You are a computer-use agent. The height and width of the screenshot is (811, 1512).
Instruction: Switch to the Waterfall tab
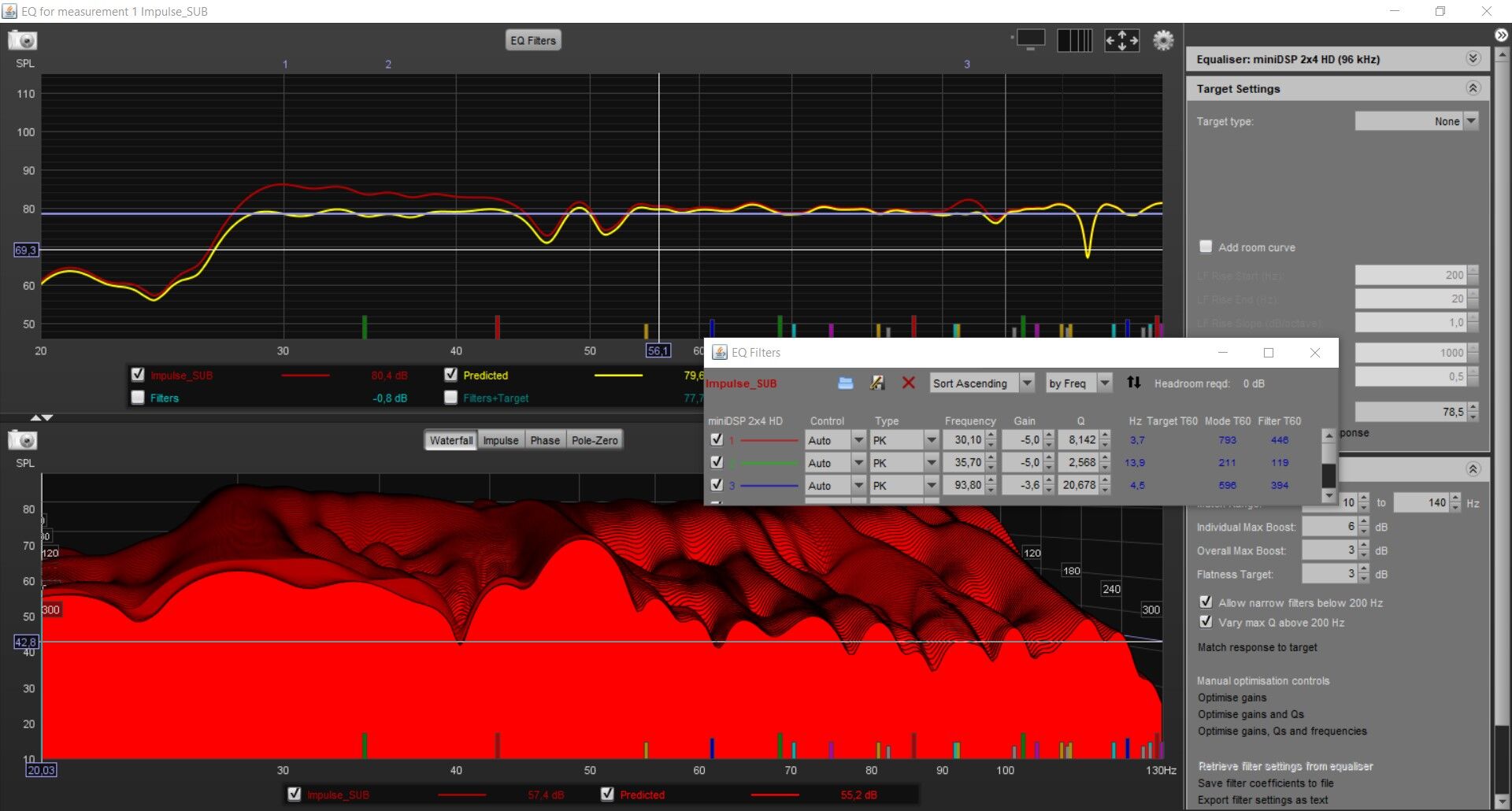pyautogui.click(x=451, y=440)
